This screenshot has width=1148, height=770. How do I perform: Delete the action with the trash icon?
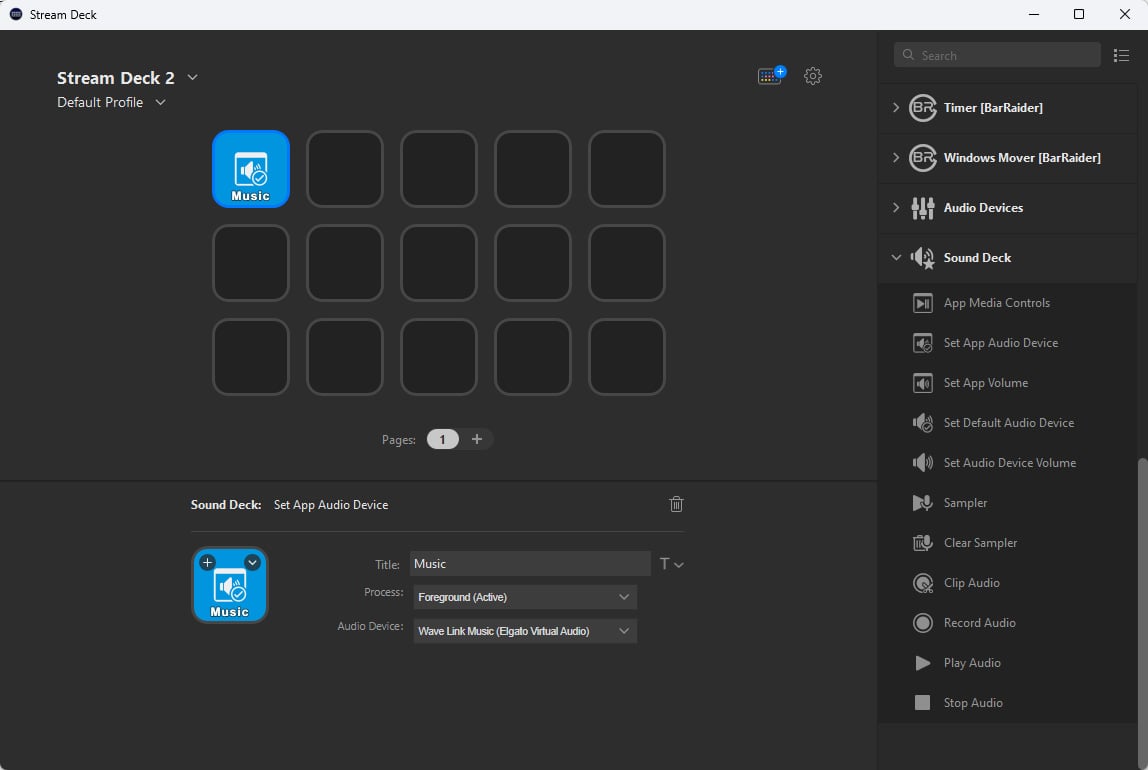pos(676,504)
